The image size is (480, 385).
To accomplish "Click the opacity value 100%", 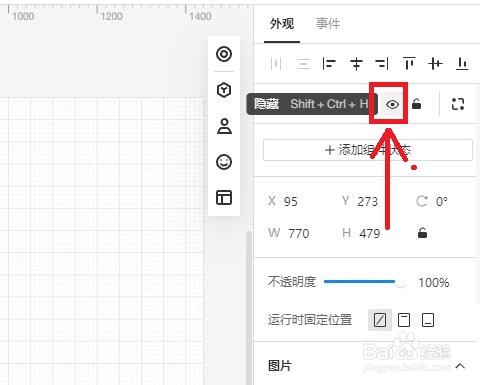I will (x=434, y=283).
